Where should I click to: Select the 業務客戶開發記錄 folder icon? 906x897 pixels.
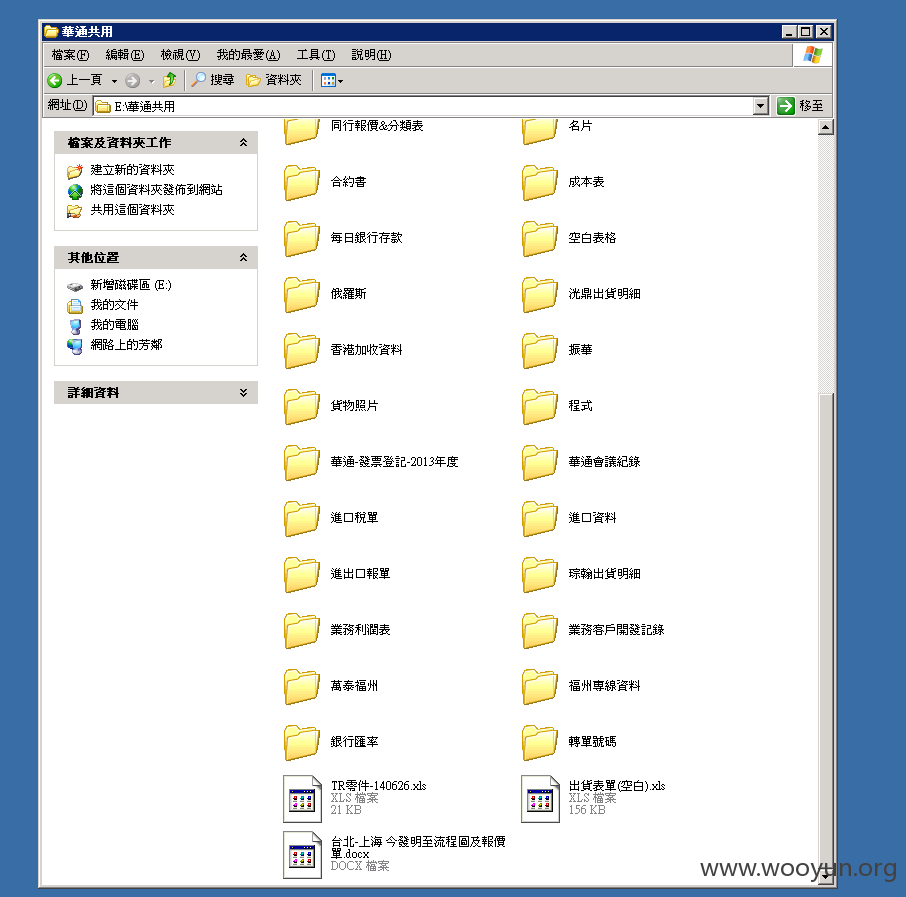click(540, 631)
